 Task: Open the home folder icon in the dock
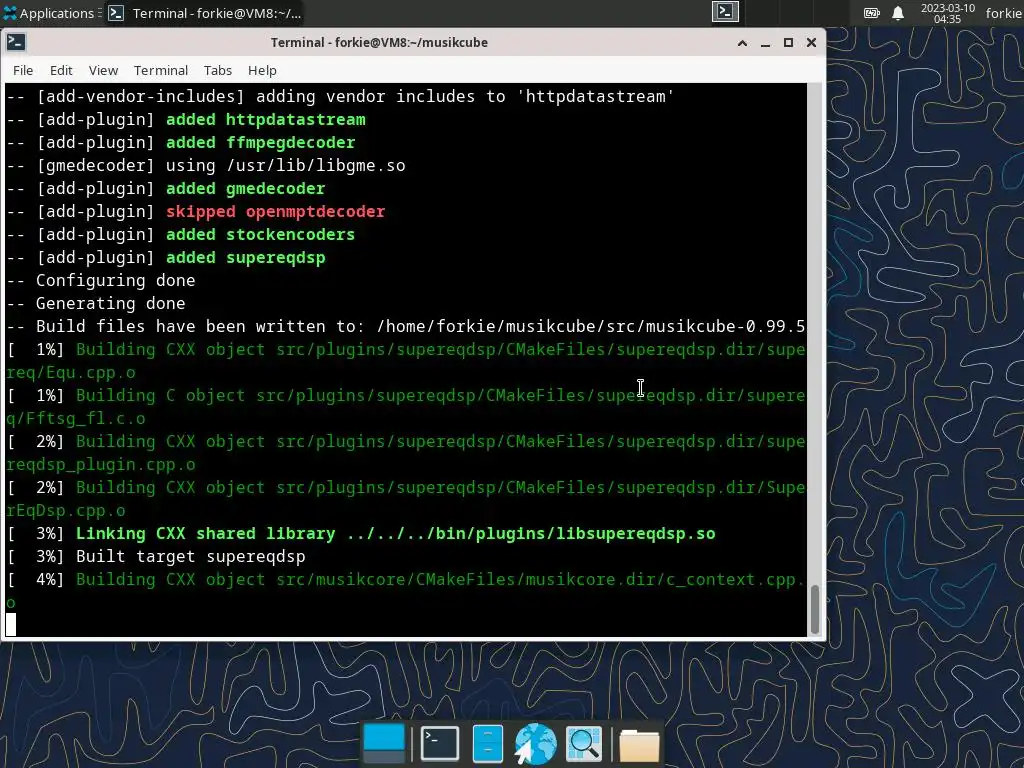click(639, 744)
